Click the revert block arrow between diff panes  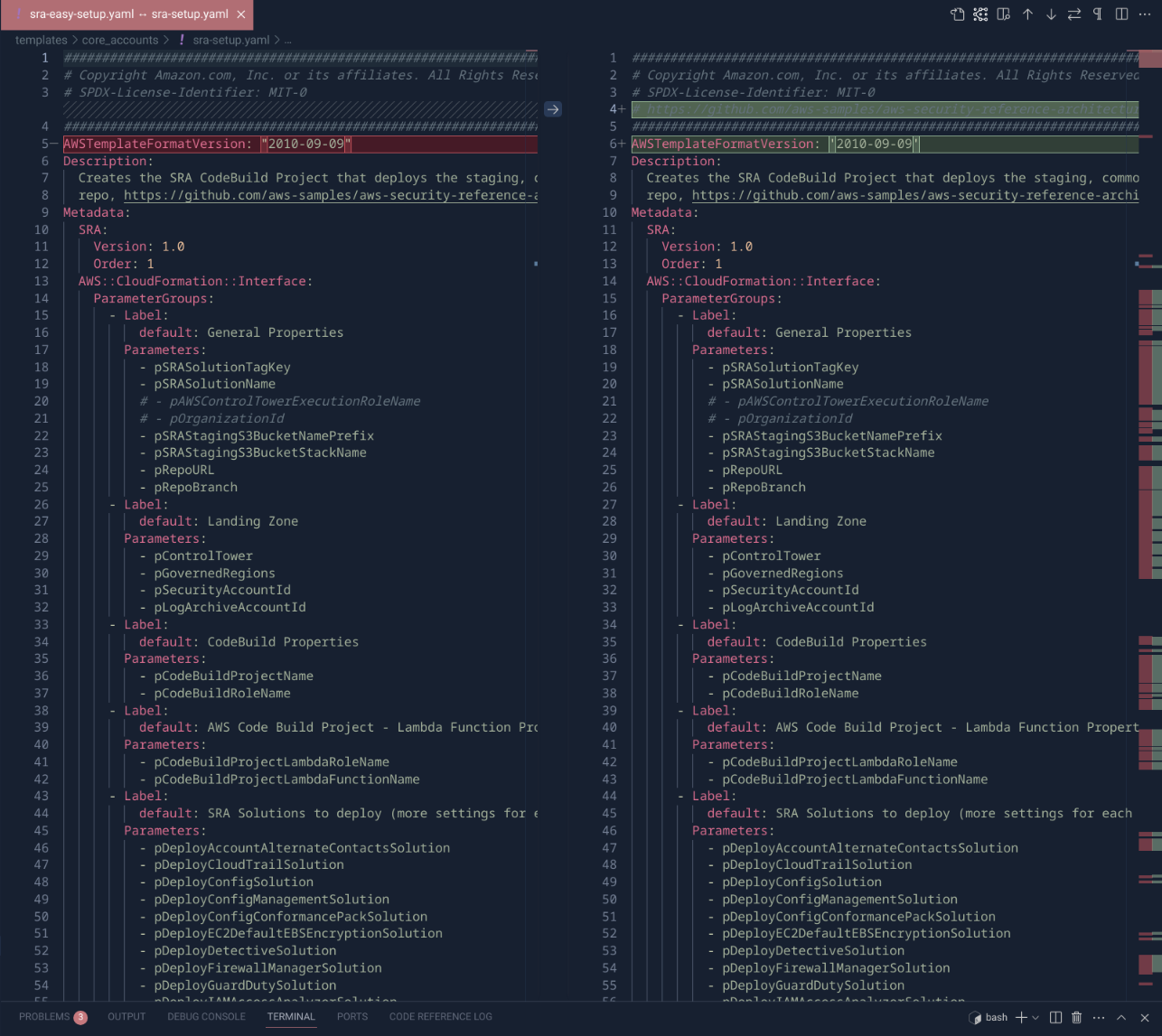553,109
